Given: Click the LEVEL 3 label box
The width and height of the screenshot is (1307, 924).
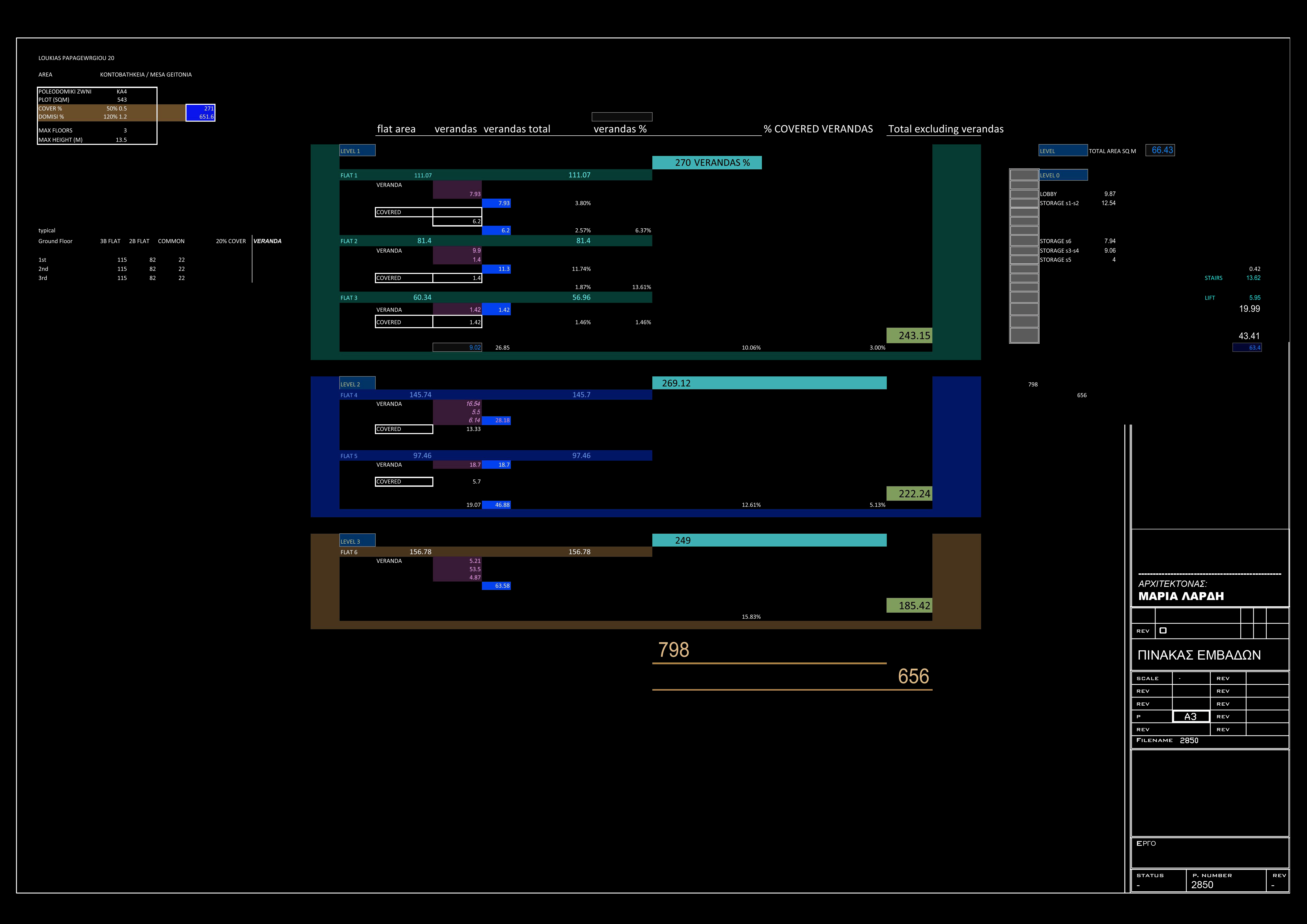Looking at the screenshot, I should pyautogui.click(x=357, y=541).
